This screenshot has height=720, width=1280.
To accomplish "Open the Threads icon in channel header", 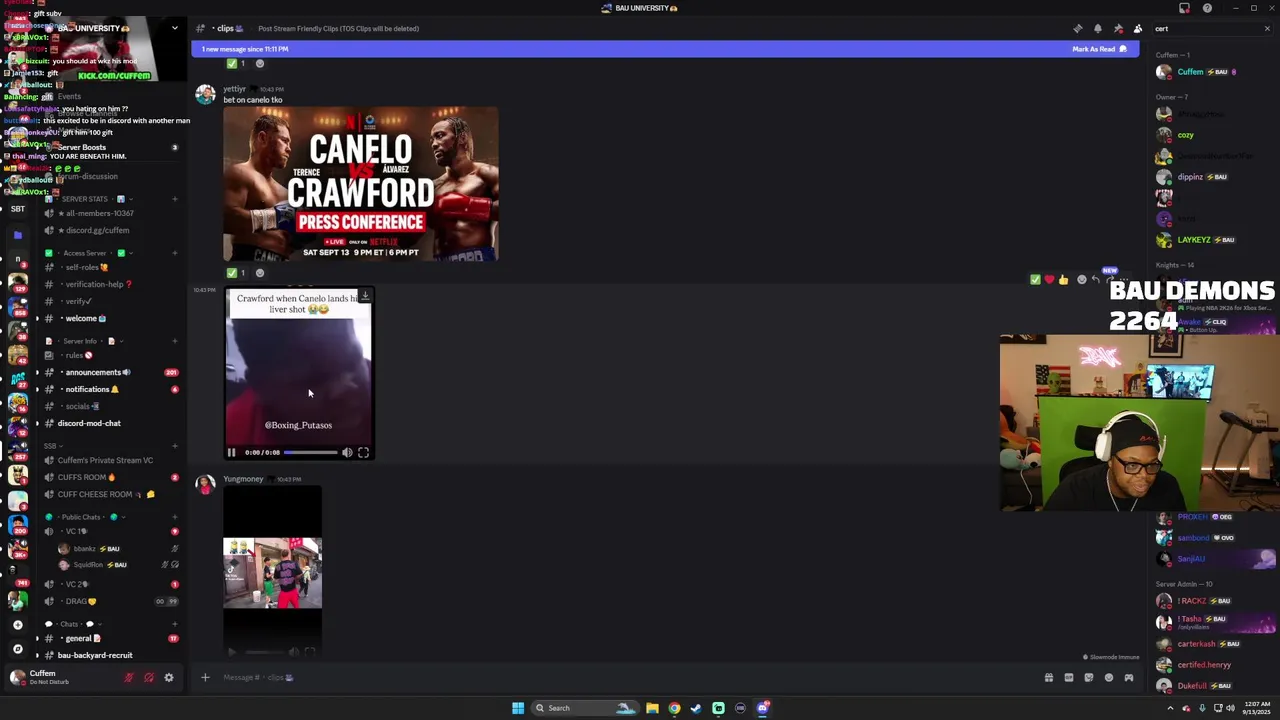I will [x=1077, y=29].
